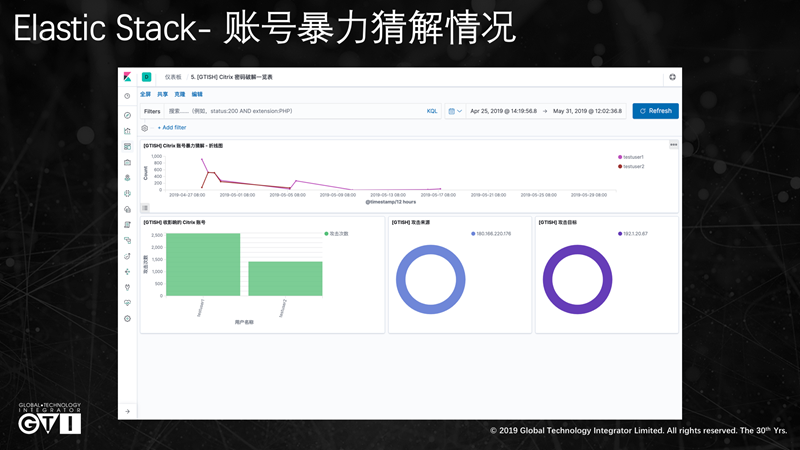800x450 pixels.
Task: Open the calendar quick date menu
Action: 455,111
